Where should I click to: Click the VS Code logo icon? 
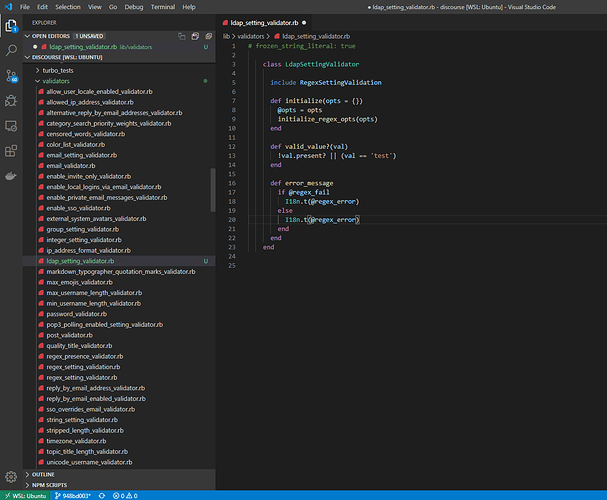point(8,7)
